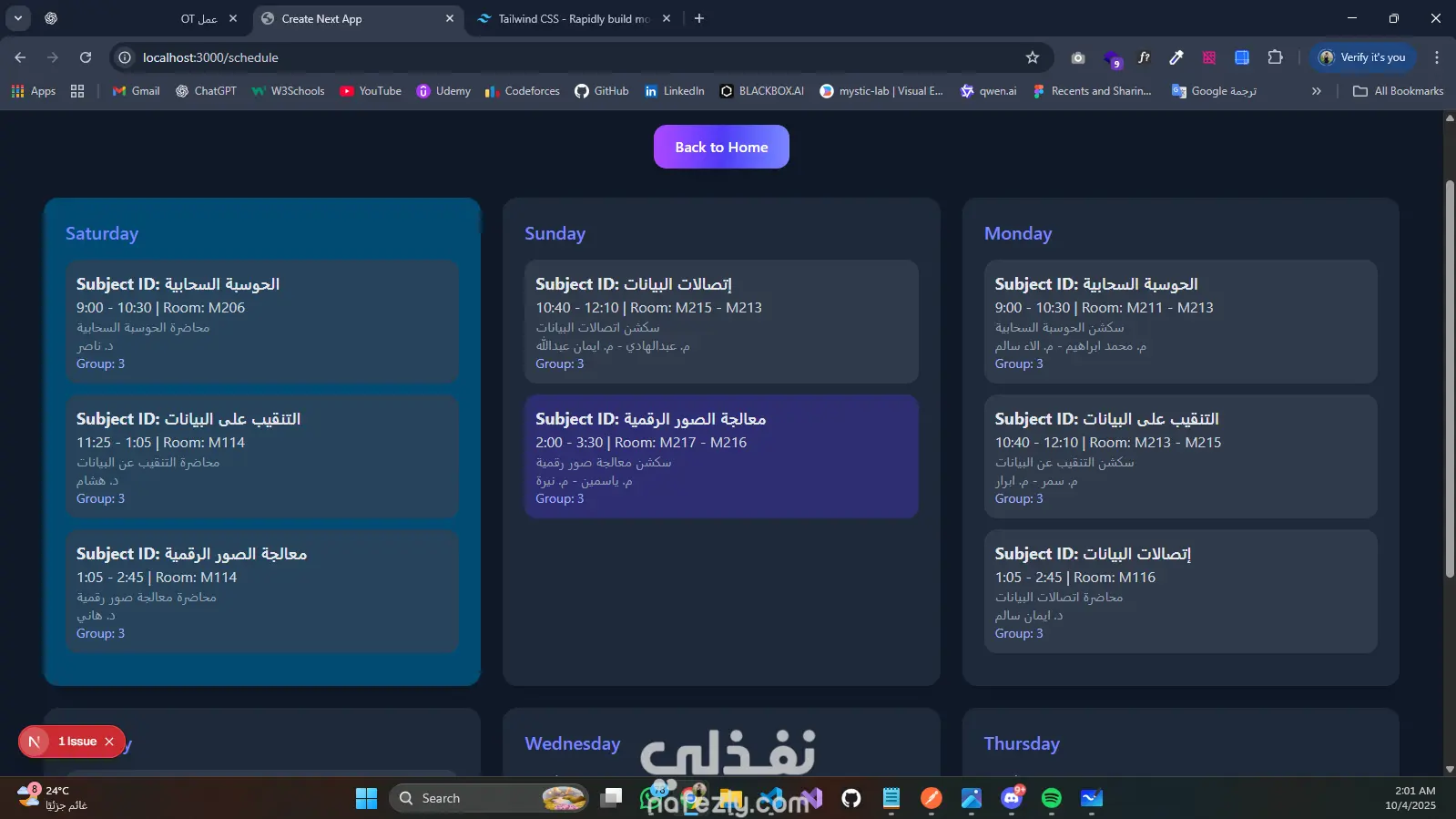Open the Google ترجمة bookmark
Viewport: 1456px width, 819px height.
coord(1215,91)
